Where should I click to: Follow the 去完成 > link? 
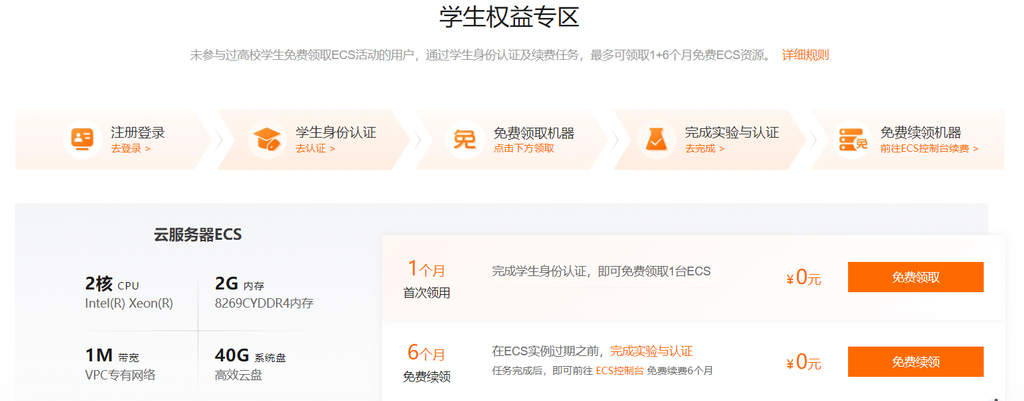point(705,148)
